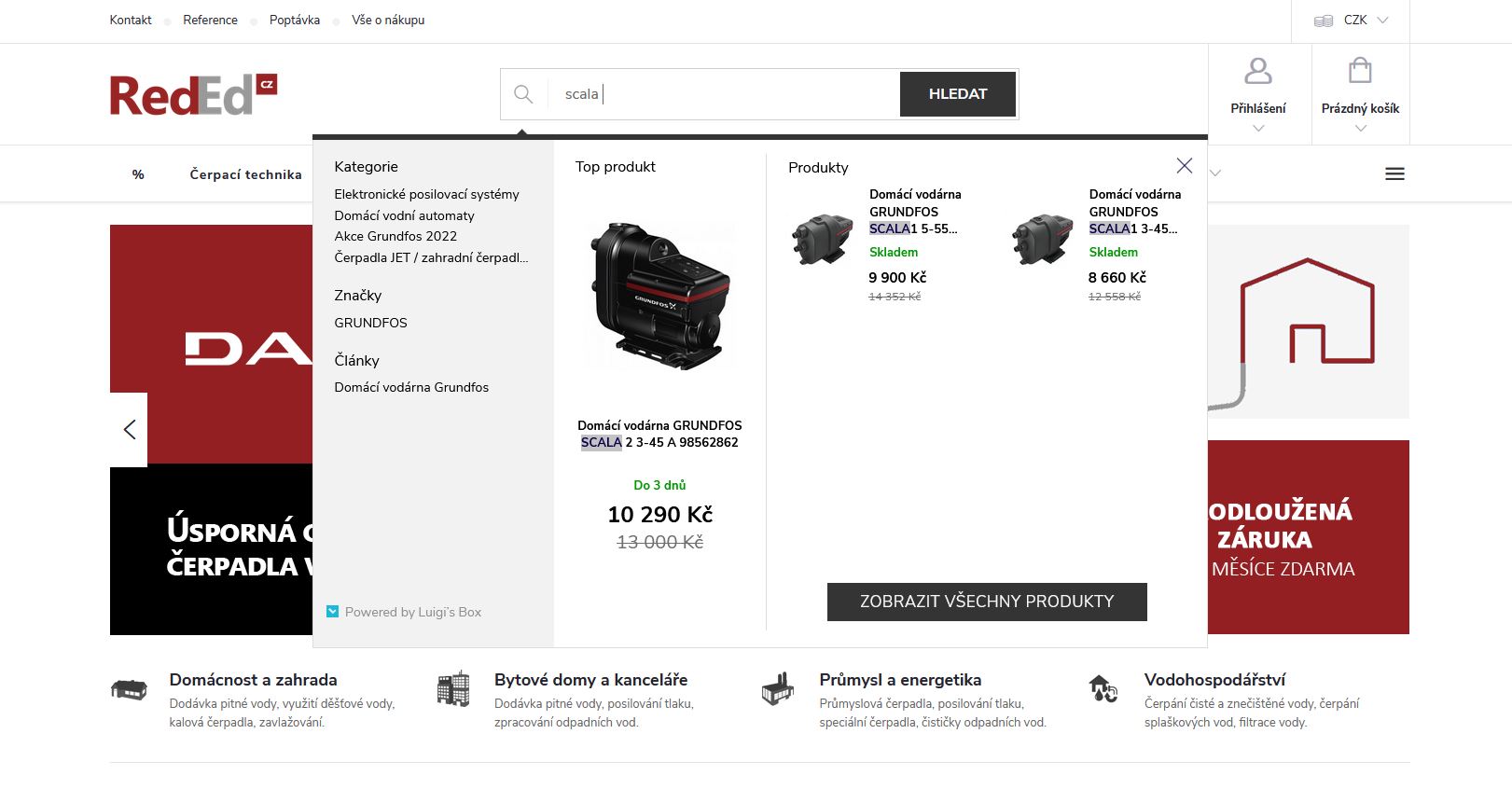Image resolution: width=1512 pixels, height=803 pixels.
Task: Click Zobrazit všechny produkty button
Action: point(986,602)
